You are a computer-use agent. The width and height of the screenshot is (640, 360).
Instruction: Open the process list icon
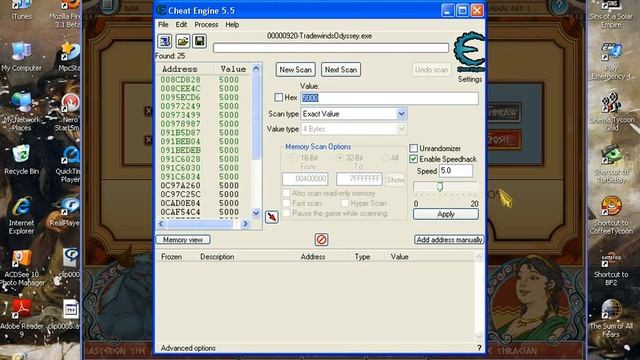[x=165, y=41]
